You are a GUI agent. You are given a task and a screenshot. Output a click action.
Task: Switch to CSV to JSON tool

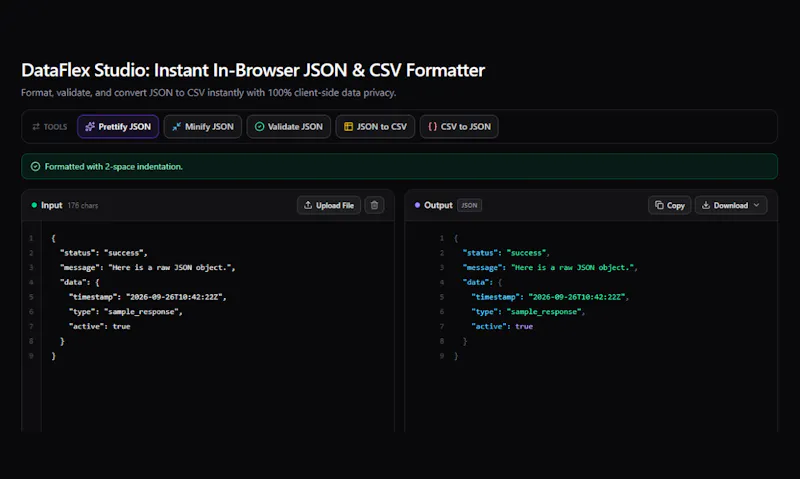point(459,127)
